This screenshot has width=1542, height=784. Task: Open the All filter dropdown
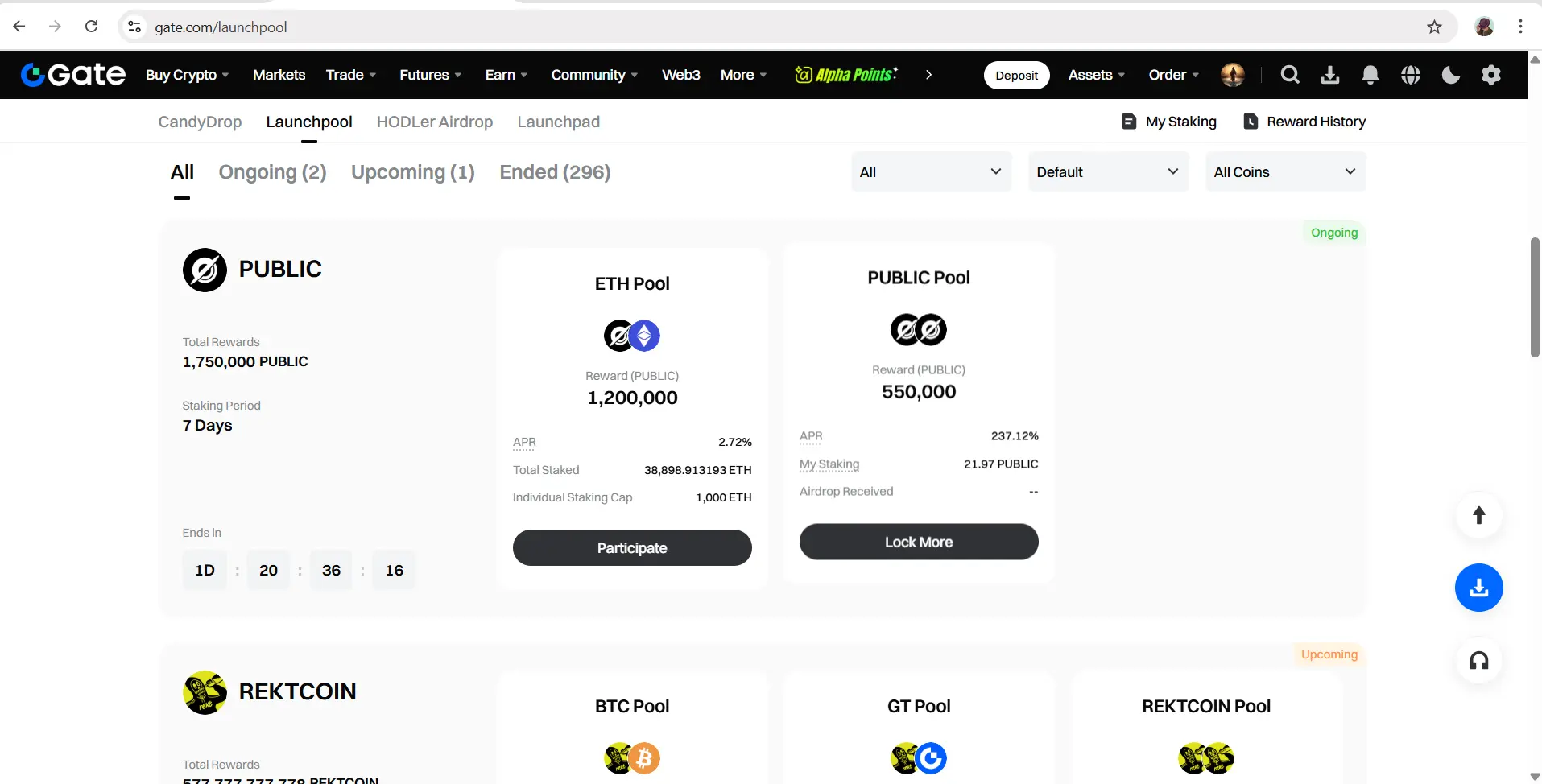[931, 171]
